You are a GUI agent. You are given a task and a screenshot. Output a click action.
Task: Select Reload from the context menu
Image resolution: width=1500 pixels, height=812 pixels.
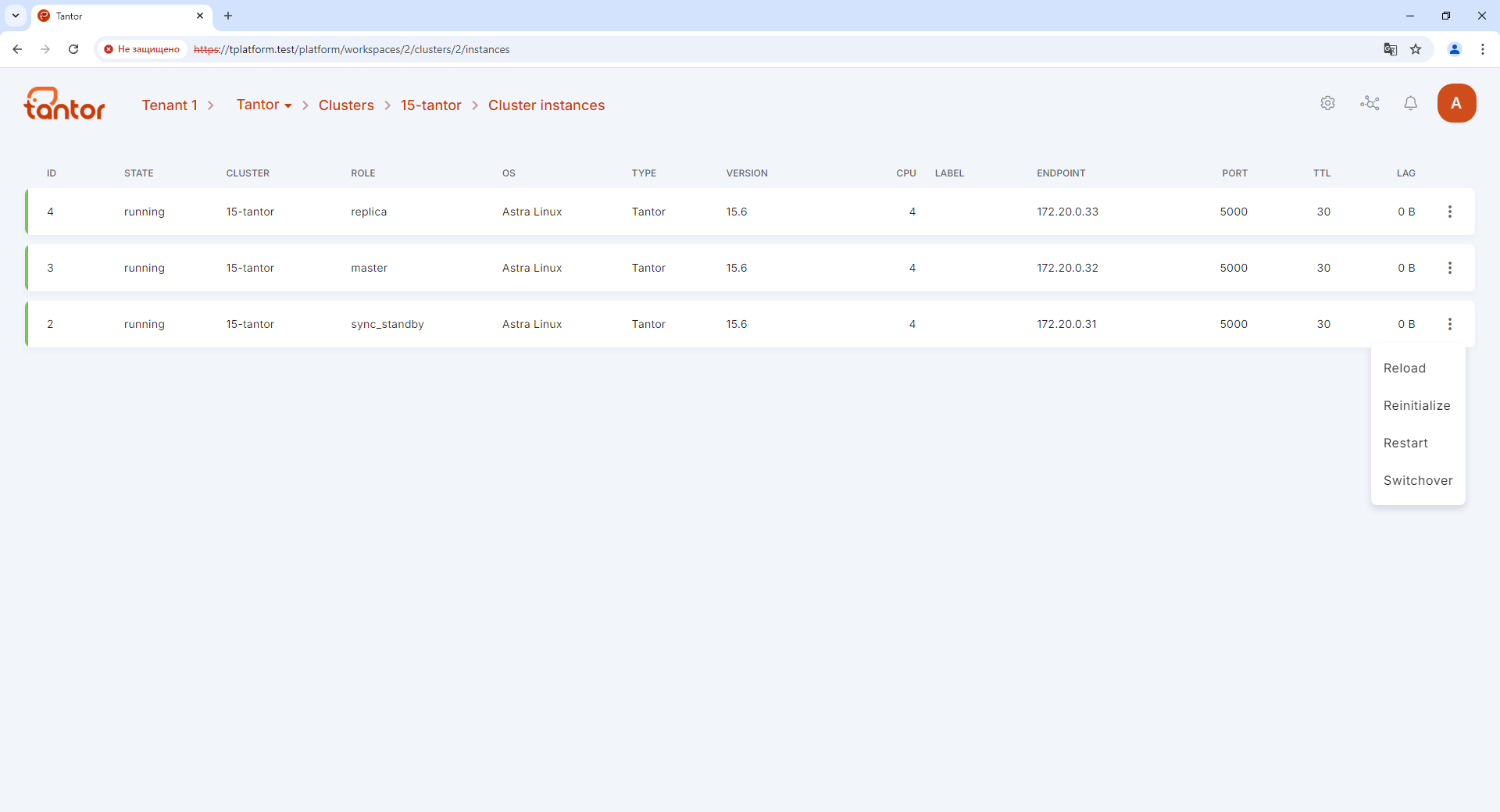pos(1405,369)
